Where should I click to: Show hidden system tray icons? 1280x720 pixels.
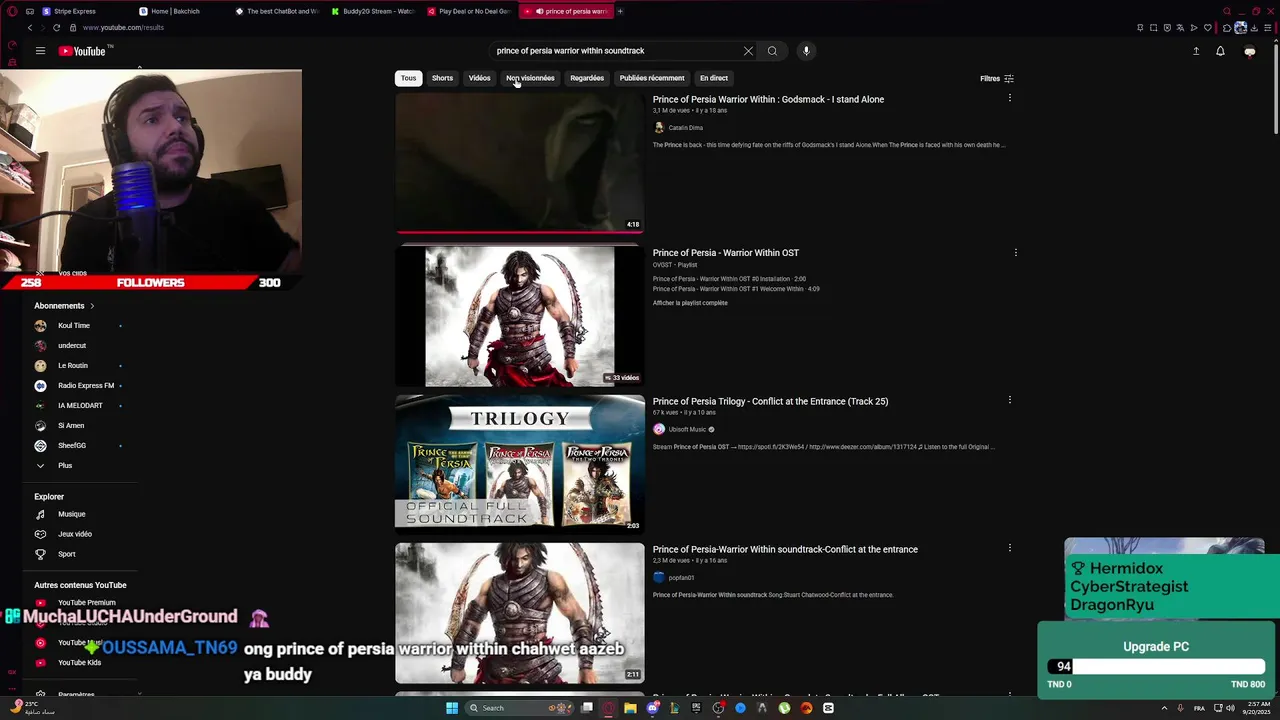click(1164, 708)
